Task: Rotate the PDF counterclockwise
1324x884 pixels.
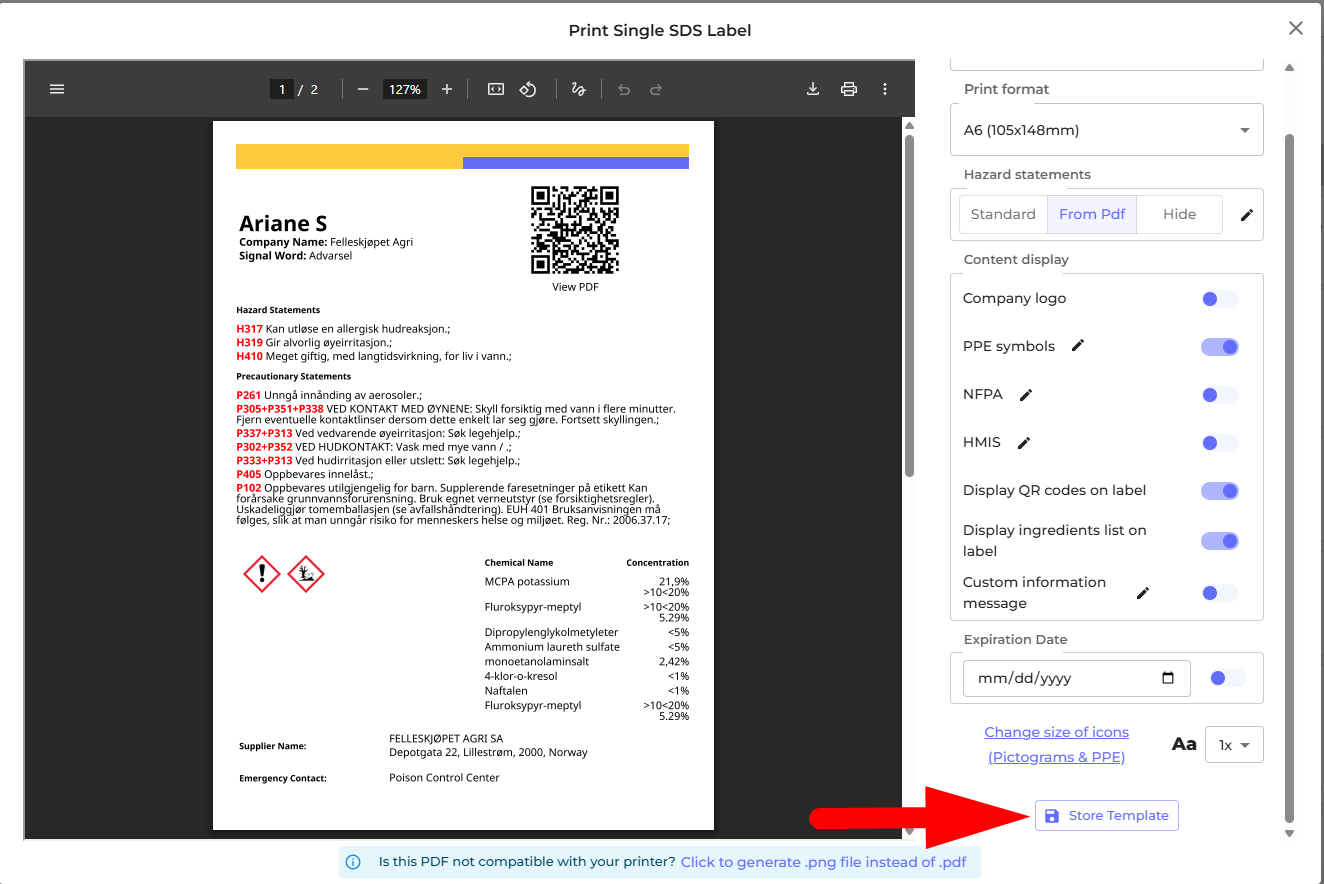Action: pos(528,89)
